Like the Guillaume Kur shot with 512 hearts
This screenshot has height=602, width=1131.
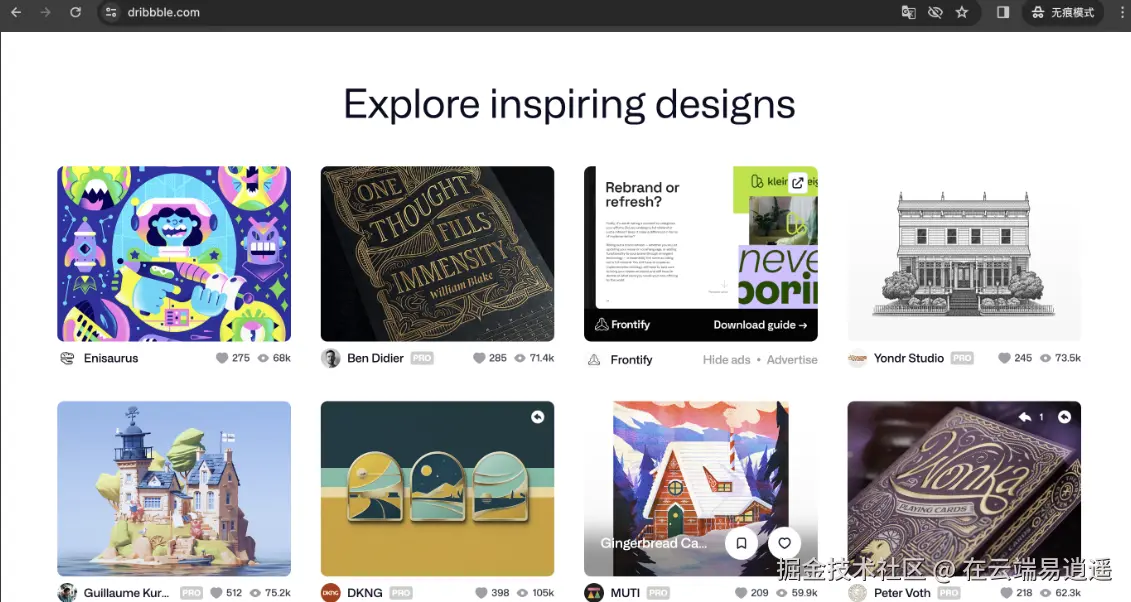pos(216,593)
